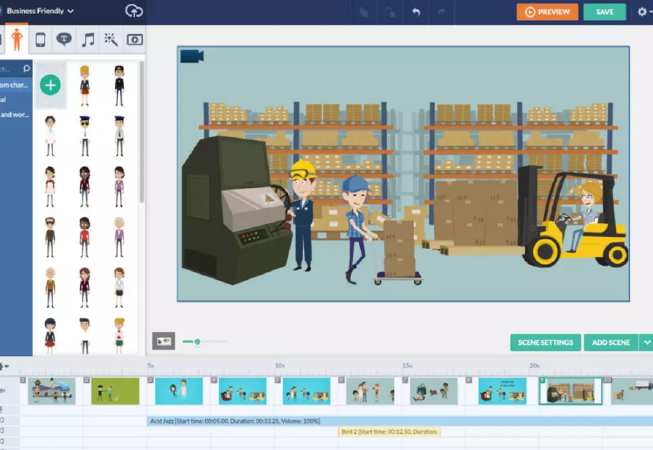Open the timeline settings gear dropdown
This screenshot has width=653, height=450.
point(3,366)
